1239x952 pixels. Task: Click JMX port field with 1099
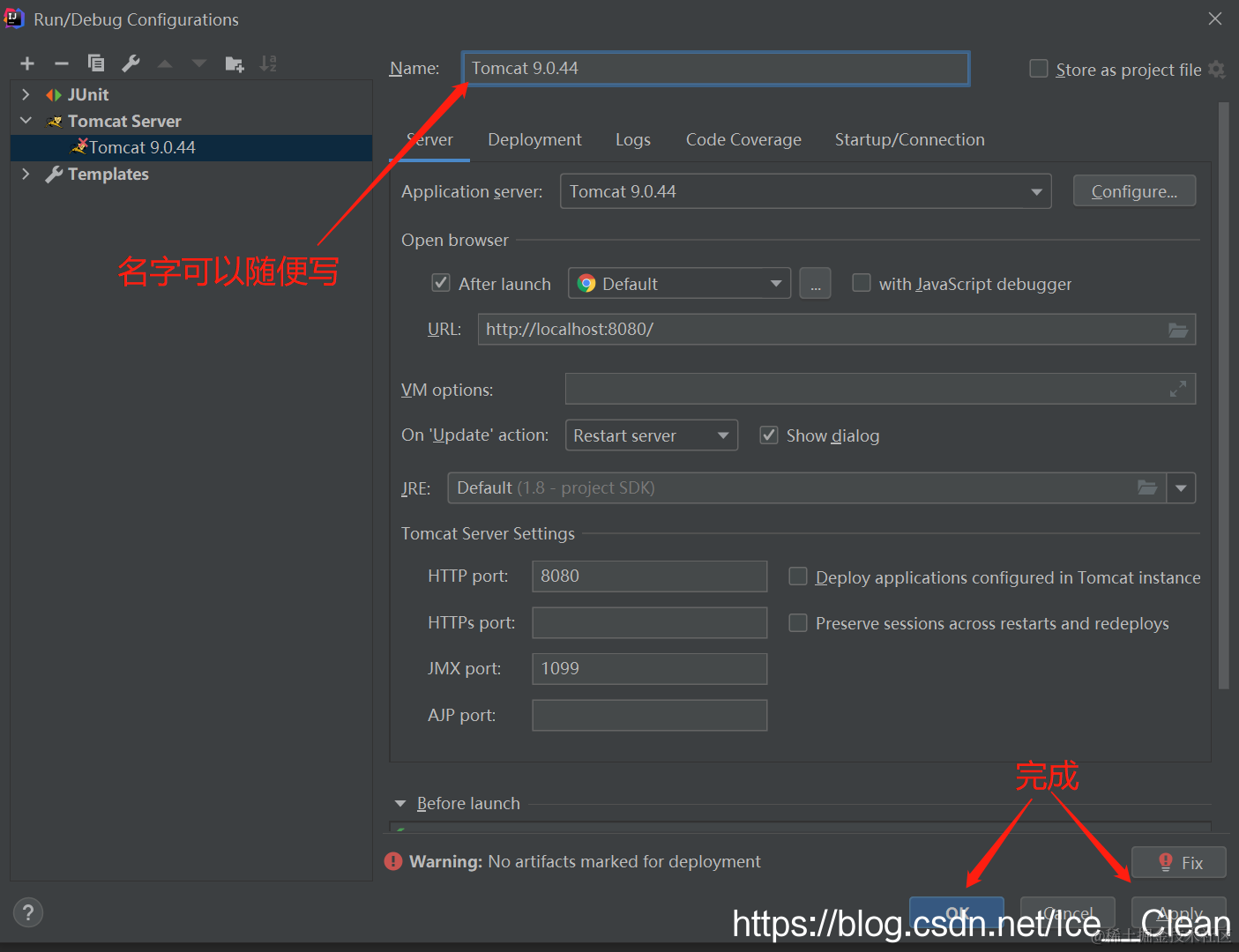[x=649, y=669]
